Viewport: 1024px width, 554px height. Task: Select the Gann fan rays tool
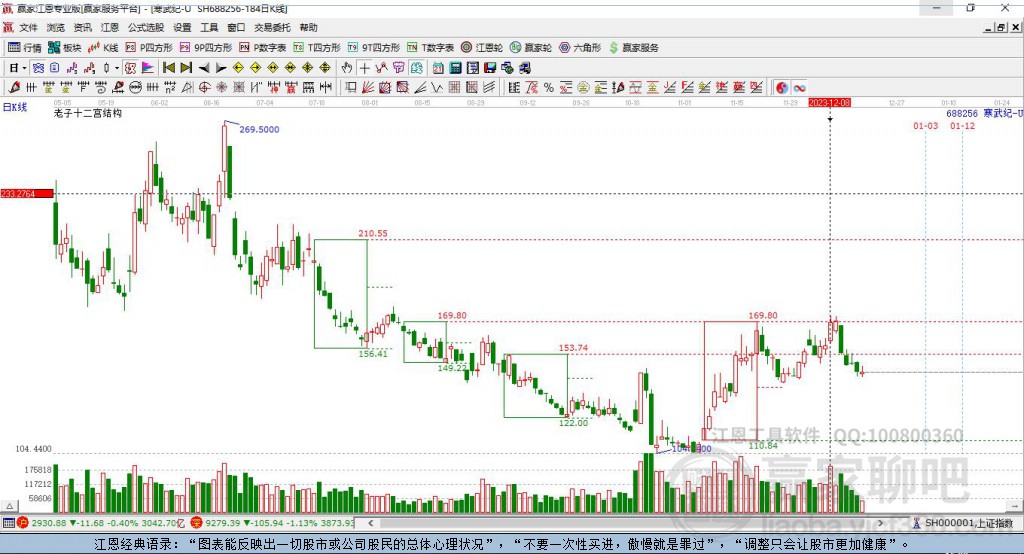pos(369,88)
